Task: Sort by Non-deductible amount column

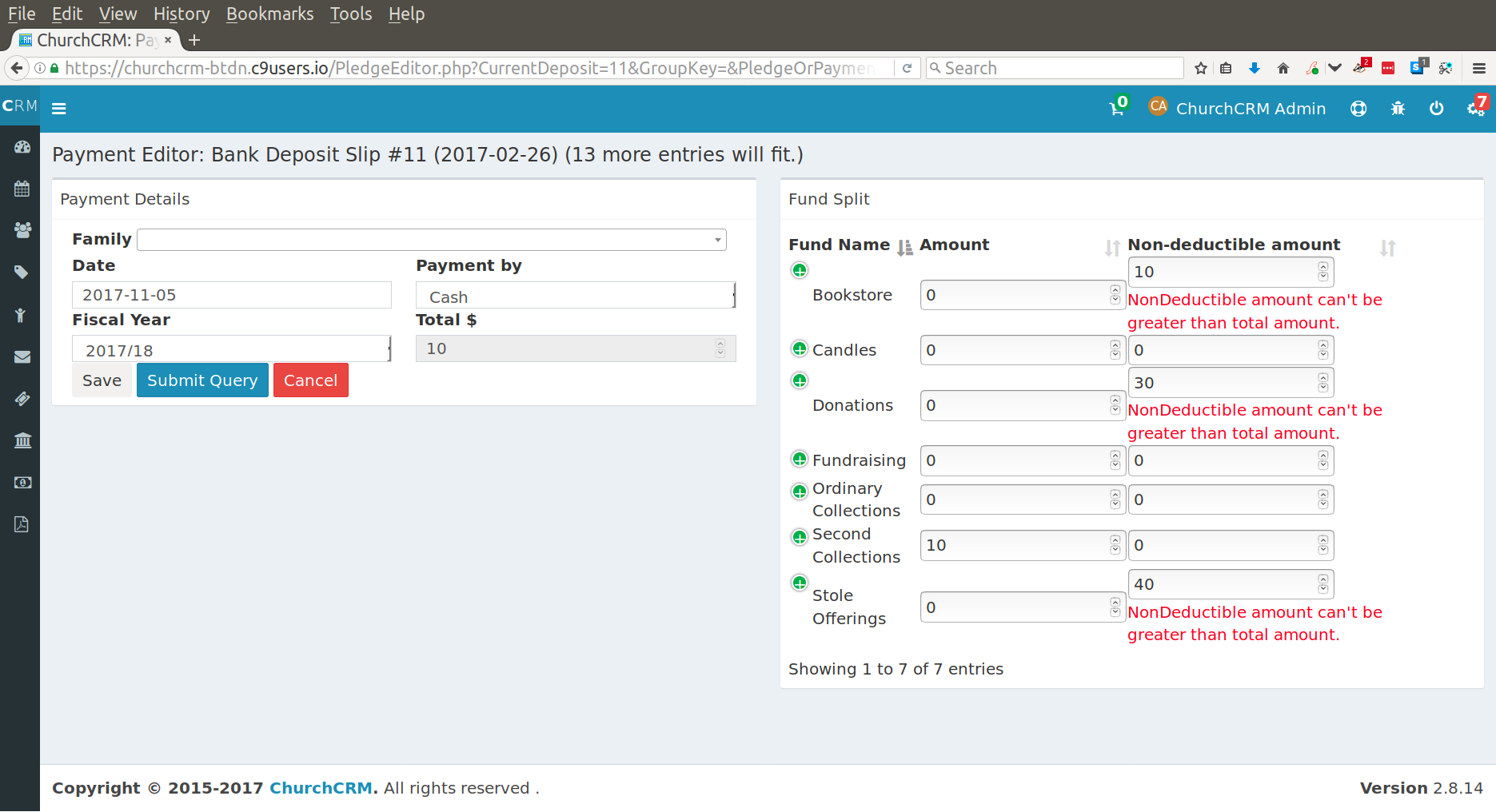Action: (1261, 245)
